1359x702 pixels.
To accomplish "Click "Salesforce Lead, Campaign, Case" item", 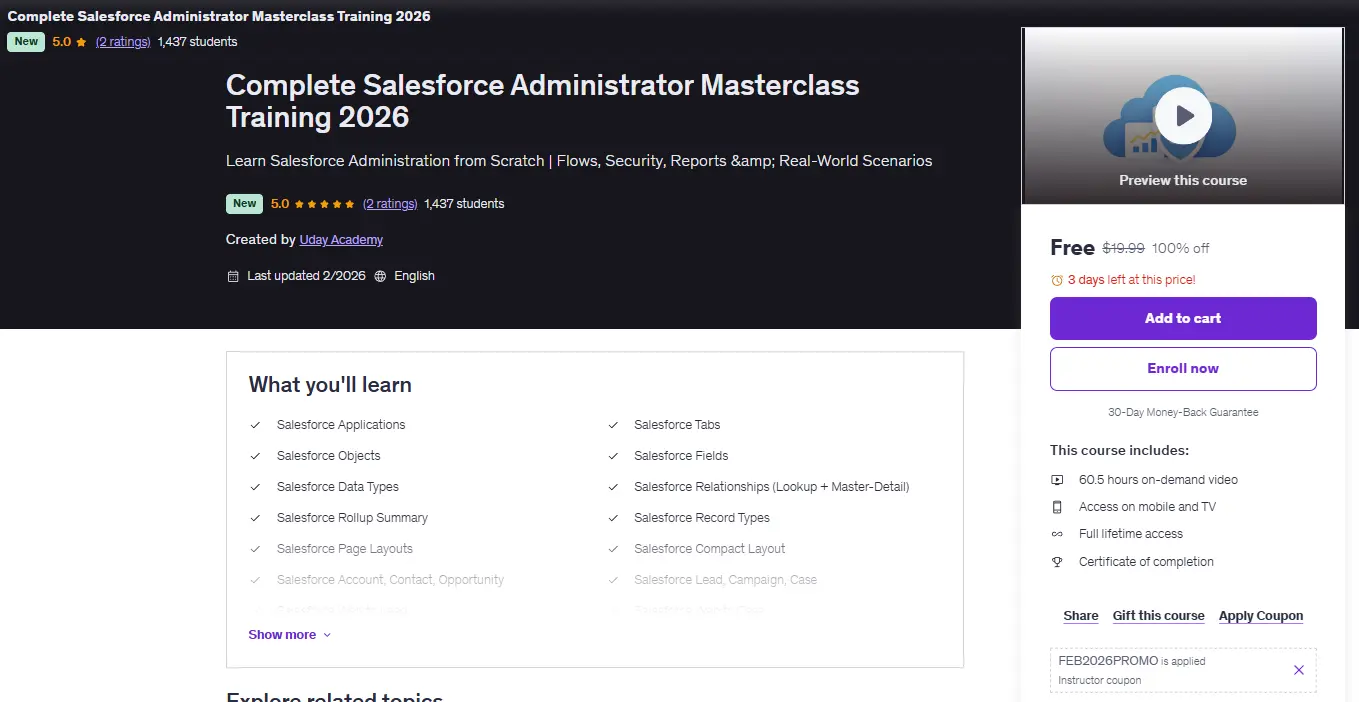I will click(x=725, y=580).
